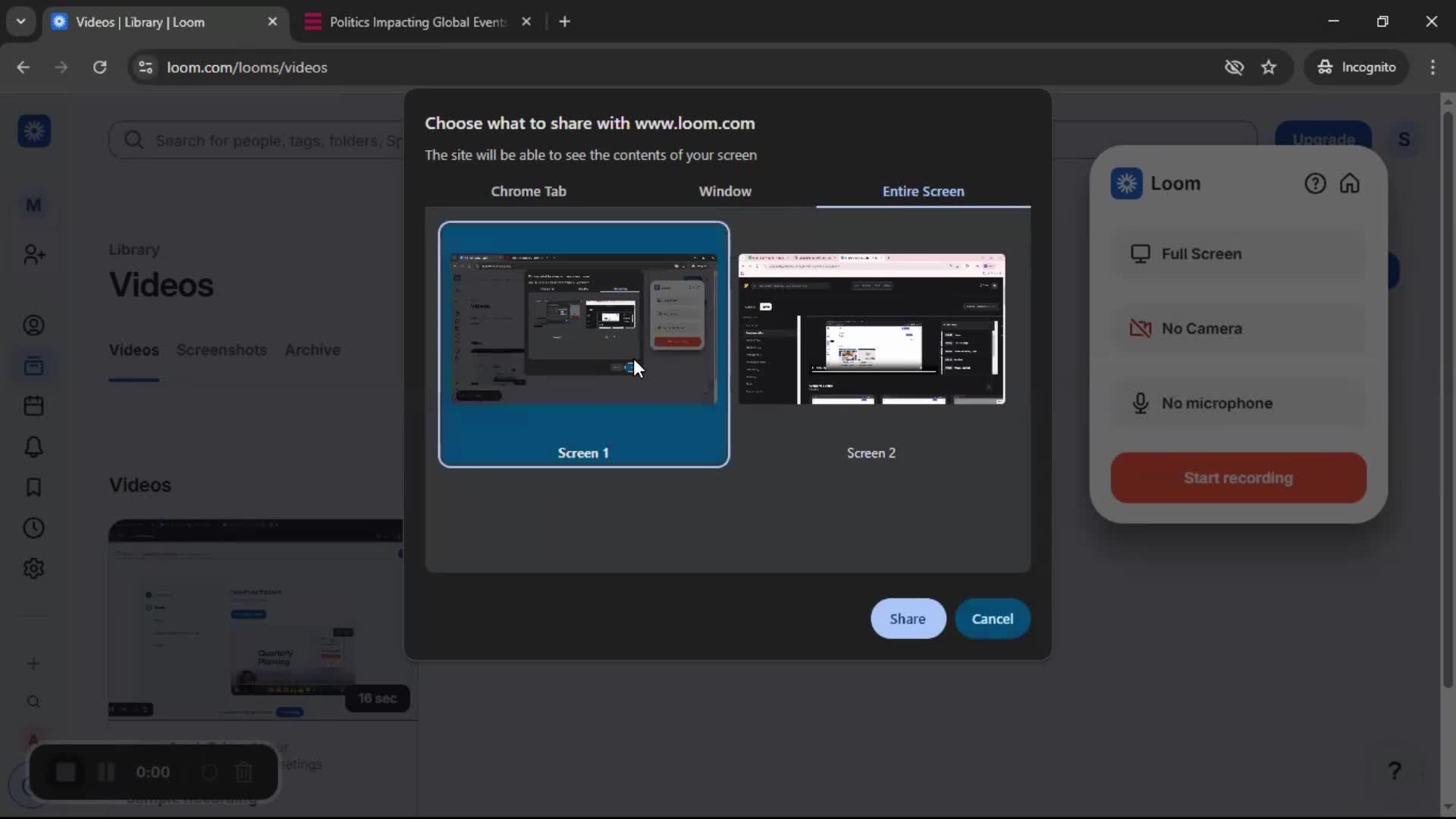Open the calendar icon in the sidebar
1456x819 pixels.
(x=33, y=406)
